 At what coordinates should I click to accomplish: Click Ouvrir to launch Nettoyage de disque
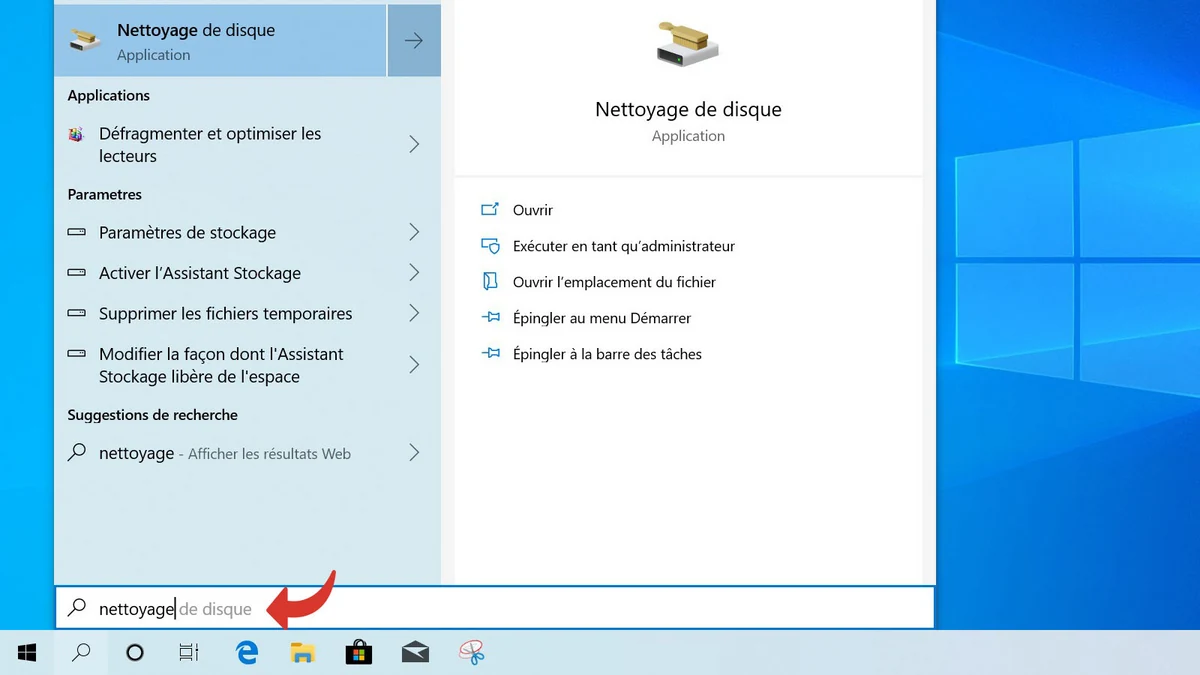tap(530, 210)
